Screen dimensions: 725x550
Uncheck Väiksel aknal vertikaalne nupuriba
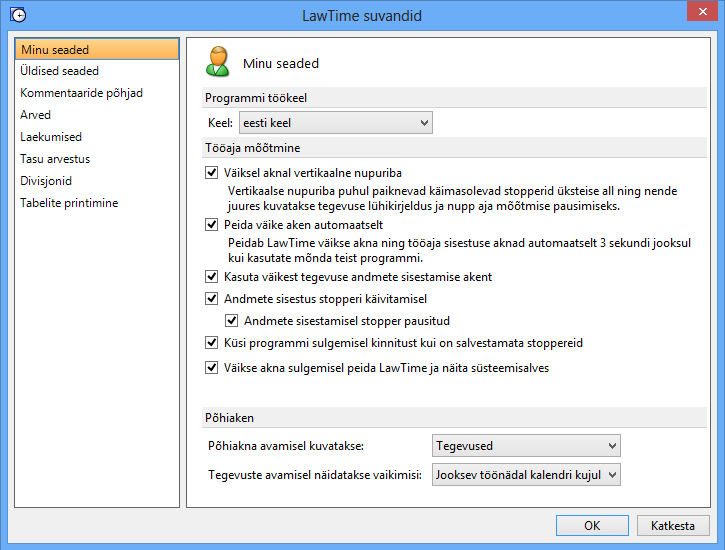pos(211,173)
